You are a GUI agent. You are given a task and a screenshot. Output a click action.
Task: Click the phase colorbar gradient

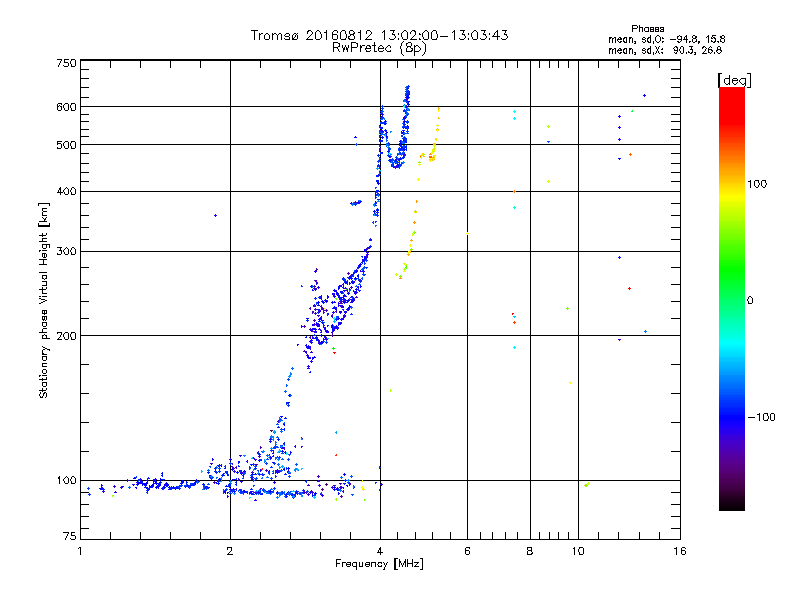click(x=732, y=299)
